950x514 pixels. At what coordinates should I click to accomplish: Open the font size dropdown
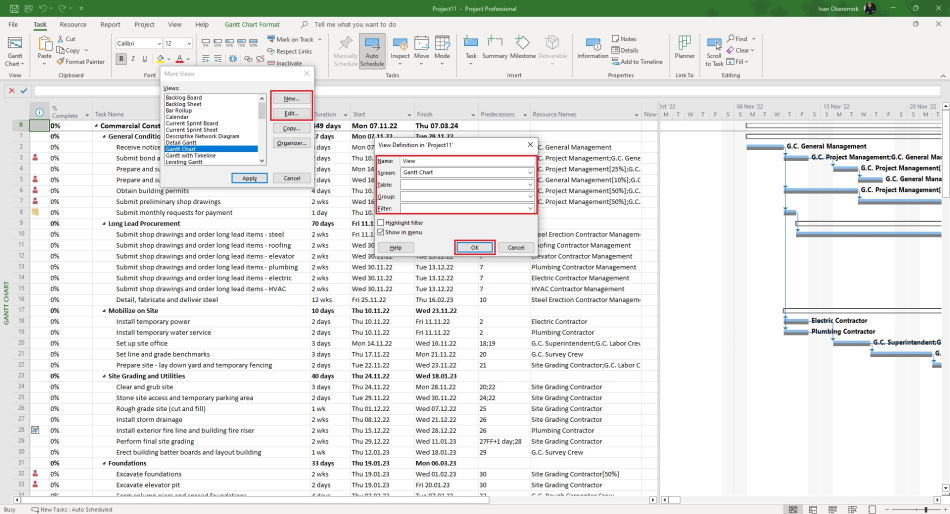[189, 44]
